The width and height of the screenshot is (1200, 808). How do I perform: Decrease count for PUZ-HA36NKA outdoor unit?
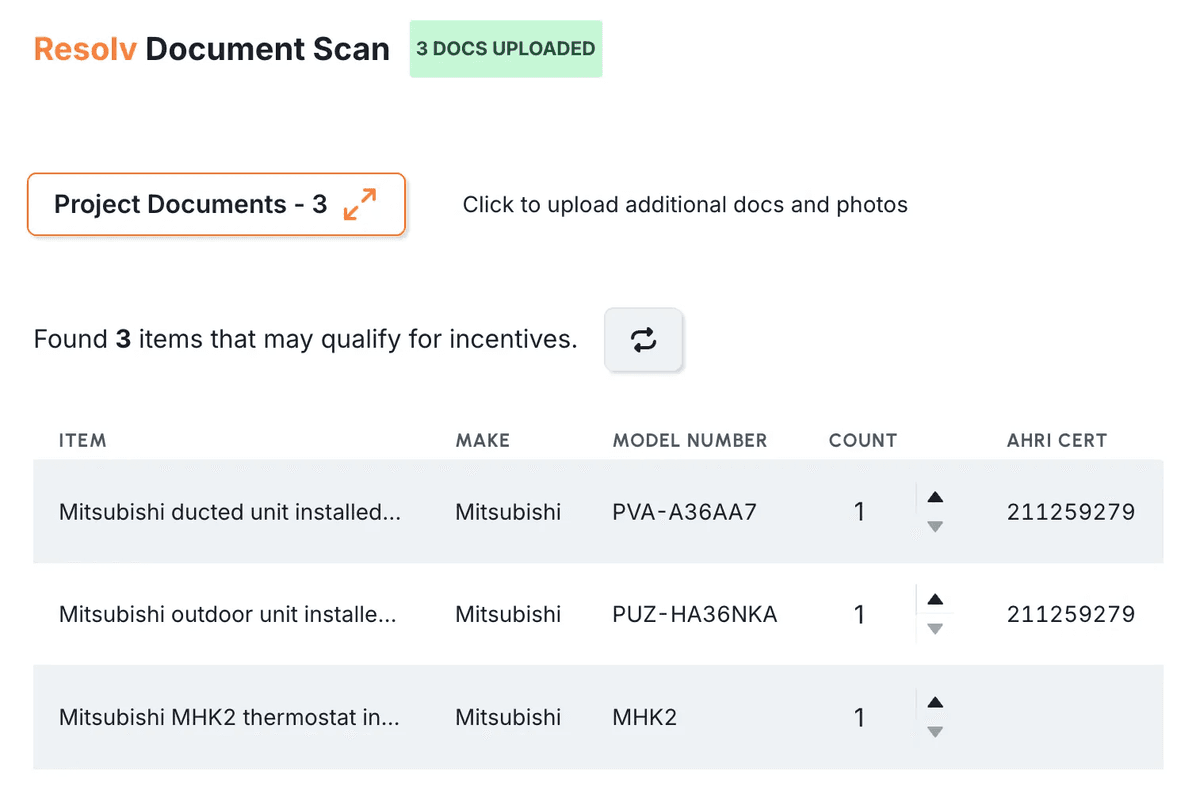click(934, 629)
